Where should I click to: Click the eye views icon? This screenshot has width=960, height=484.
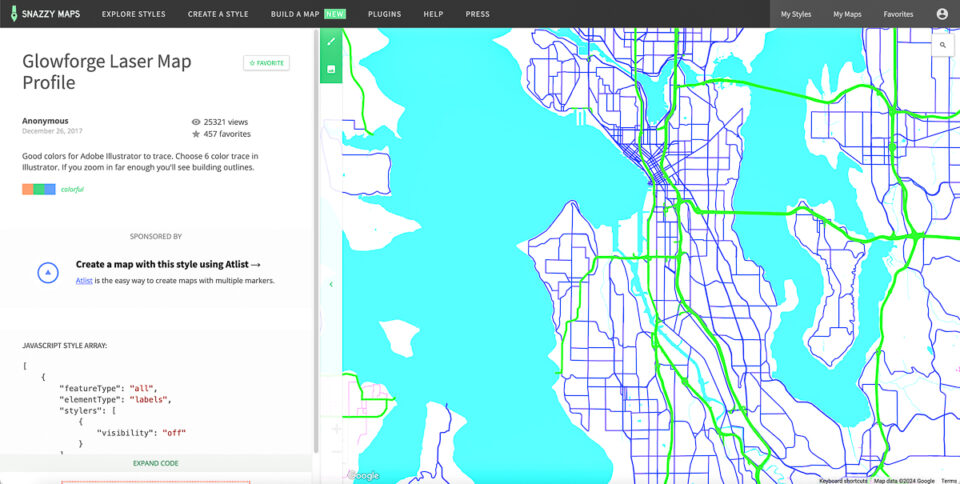196,122
